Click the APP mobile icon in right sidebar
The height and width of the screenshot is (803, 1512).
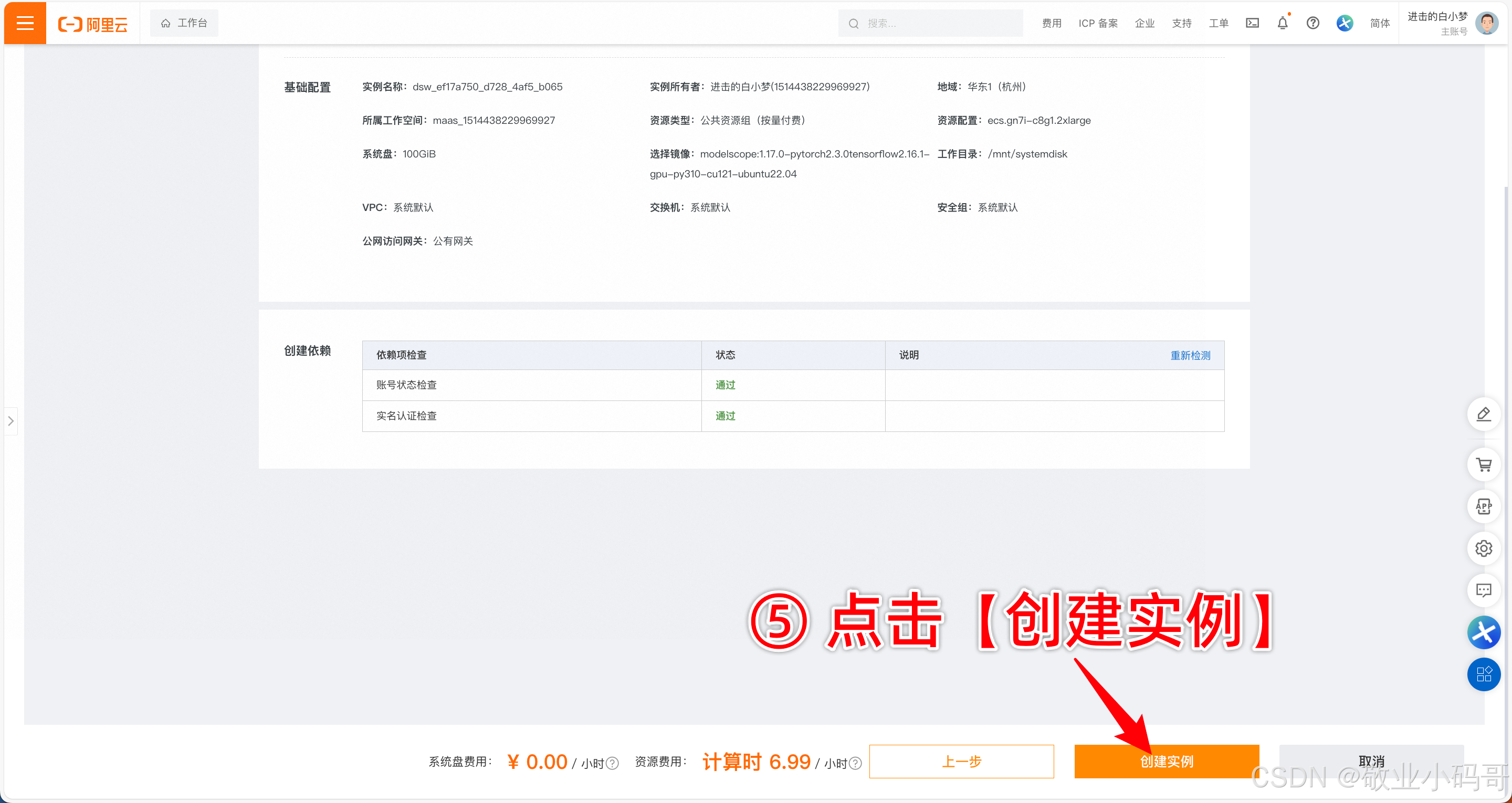(1484, 506)
